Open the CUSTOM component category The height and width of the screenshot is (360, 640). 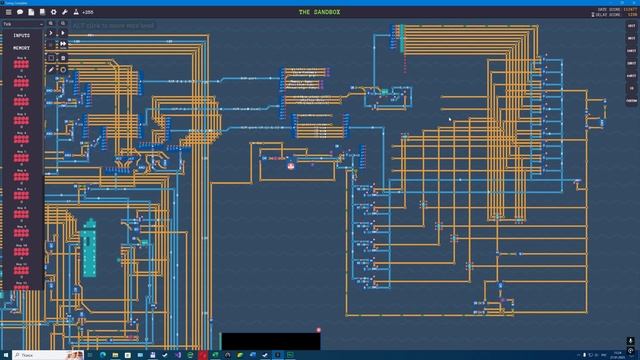[x=631, y=101]
